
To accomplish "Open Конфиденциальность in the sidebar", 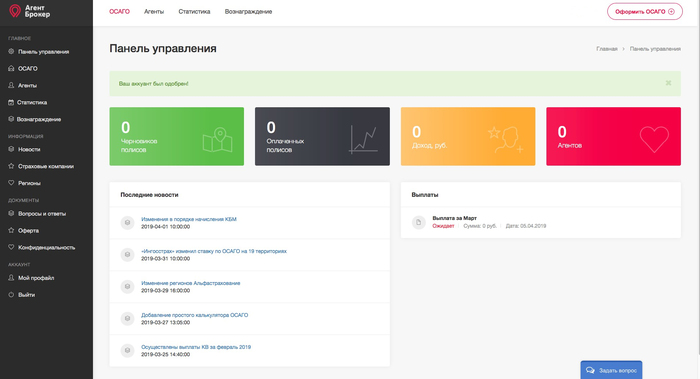I will coord(42,247).
